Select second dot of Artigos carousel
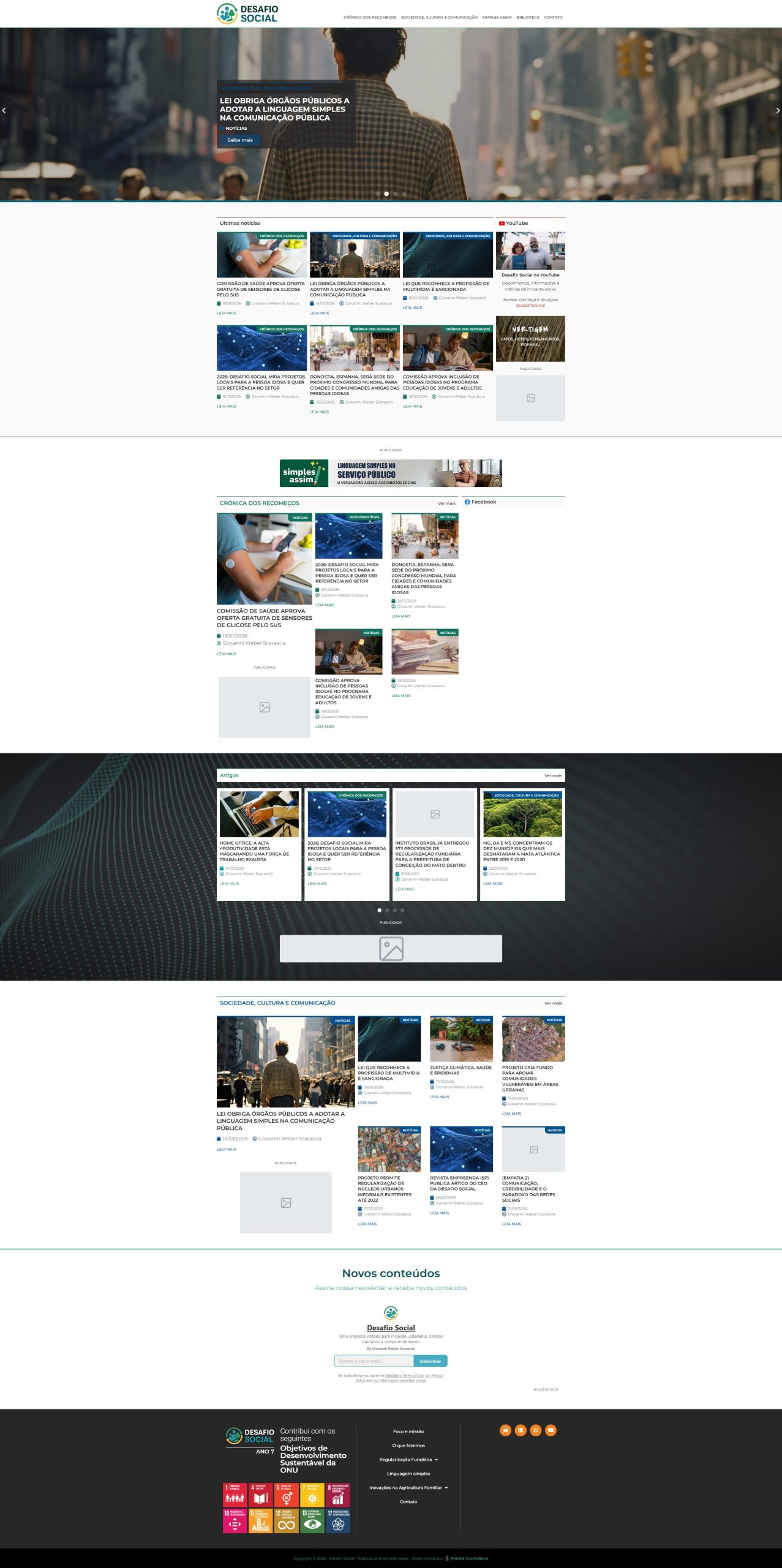Screen dimensions: 782x1568 click(387, 910)
